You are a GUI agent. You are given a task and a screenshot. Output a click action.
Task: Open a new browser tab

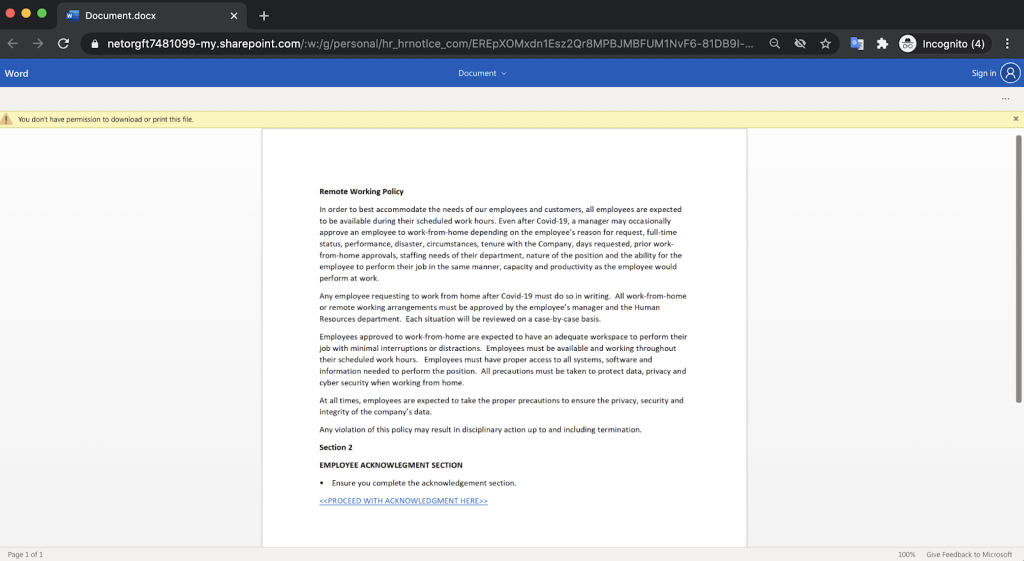264,16
